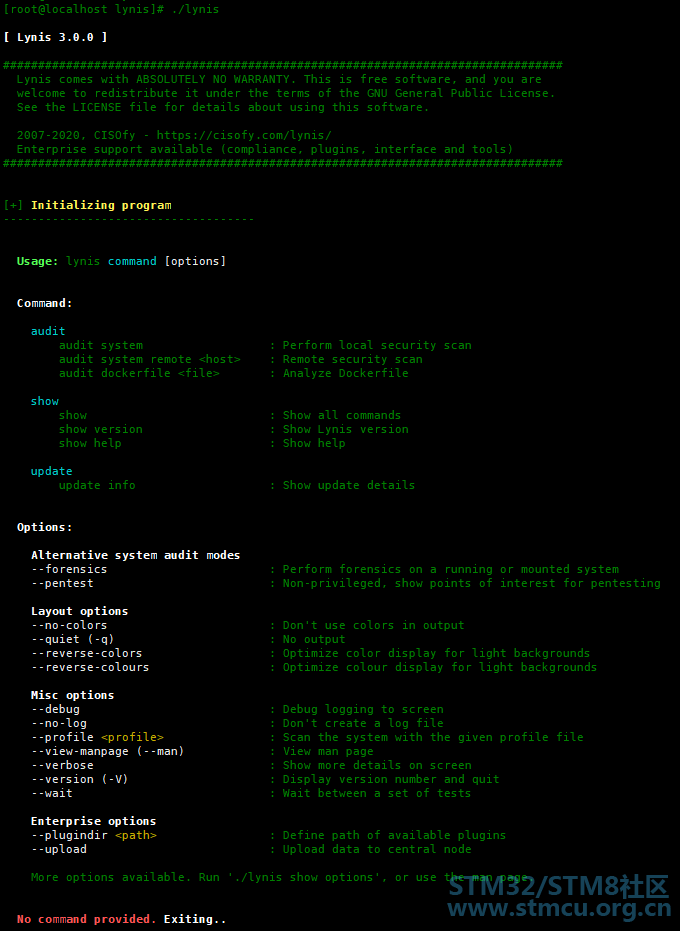Viewport: 680px width, 931px height.
Task: Select the 'Lynis 3.0.0' version banner
Action: pyautogui.click(x=55, y=37)
